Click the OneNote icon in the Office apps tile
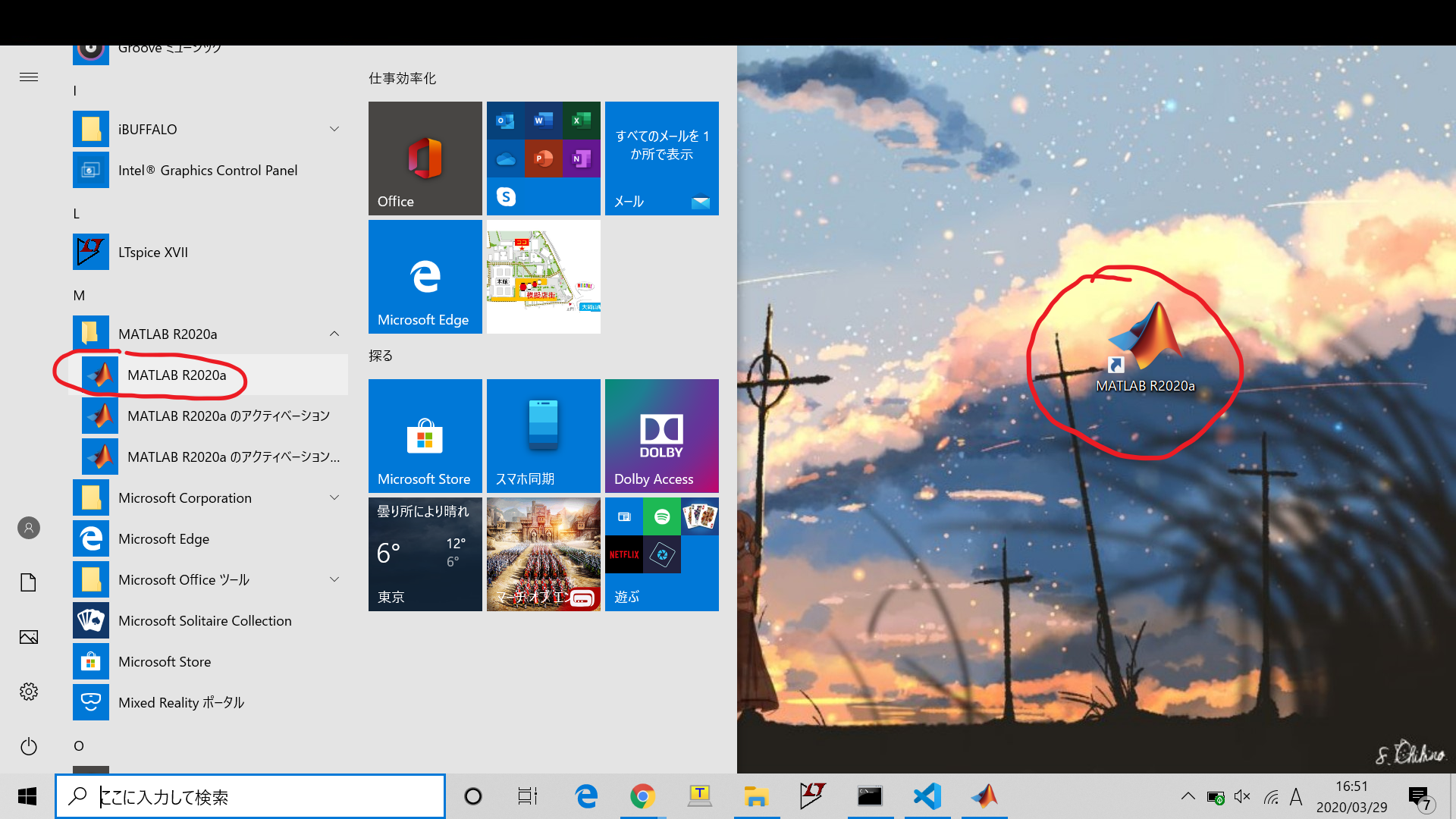This screenshot has height=819, width=1456. pyautogui.click(x=582, y=158)
